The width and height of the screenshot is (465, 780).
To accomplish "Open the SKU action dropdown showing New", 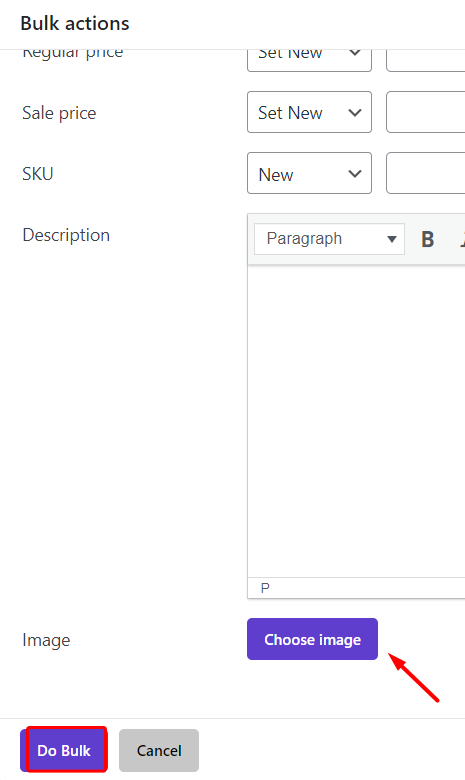I will (x=309, y=173).
